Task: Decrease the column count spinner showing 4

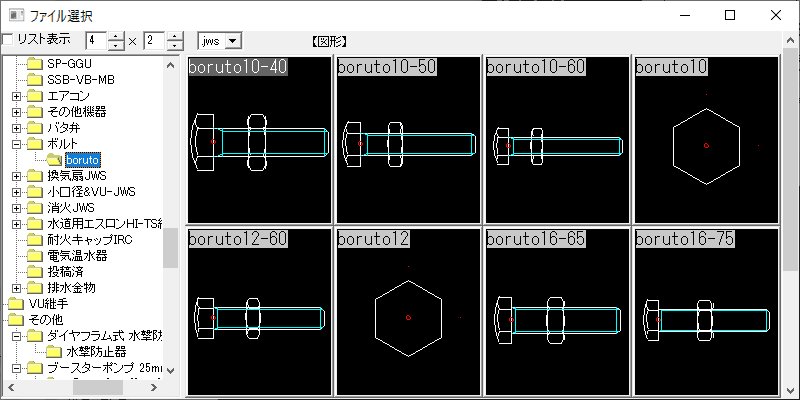Action: (x=117, y=45)
